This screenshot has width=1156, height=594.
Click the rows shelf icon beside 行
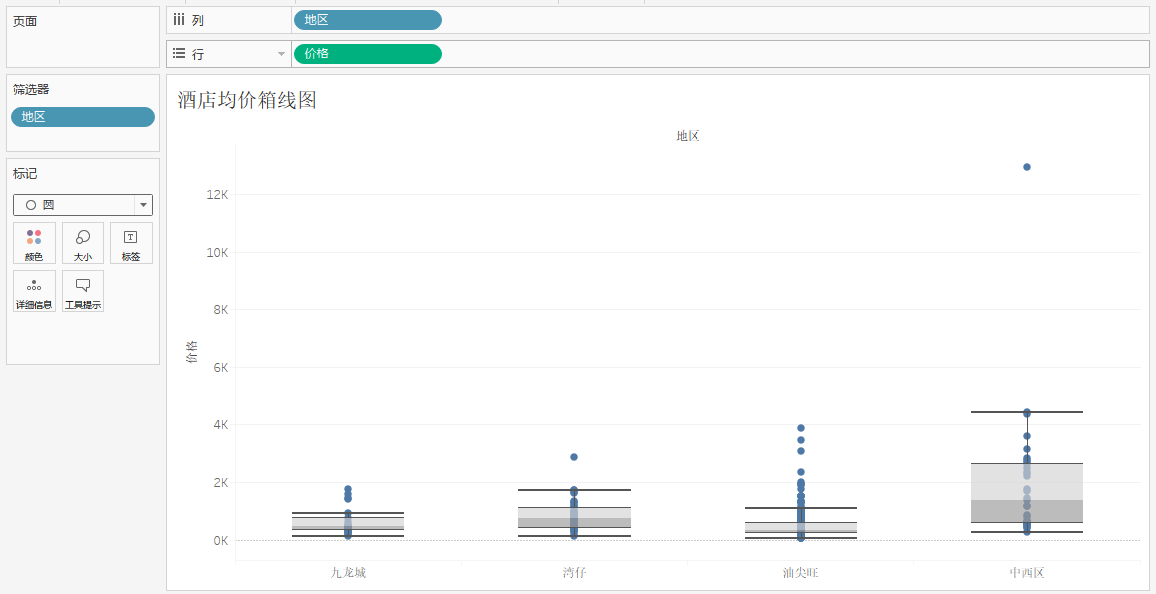click(x=178, y=54)
